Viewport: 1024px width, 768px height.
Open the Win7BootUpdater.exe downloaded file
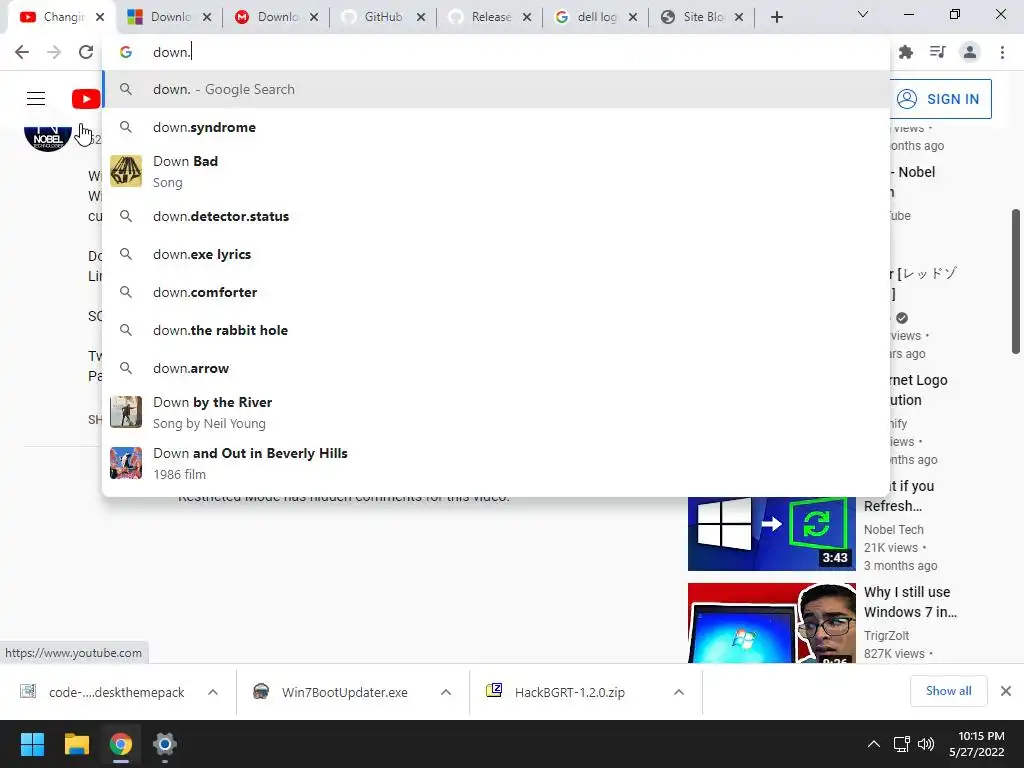tap(345, 692)
